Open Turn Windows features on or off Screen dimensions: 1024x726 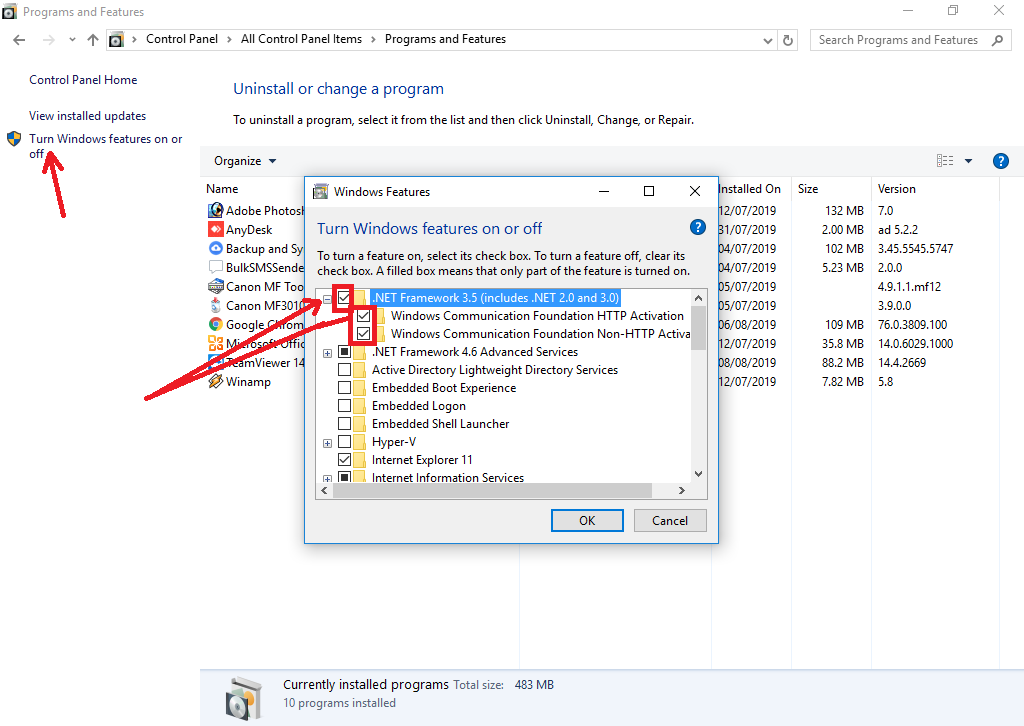tap(106, 146)
